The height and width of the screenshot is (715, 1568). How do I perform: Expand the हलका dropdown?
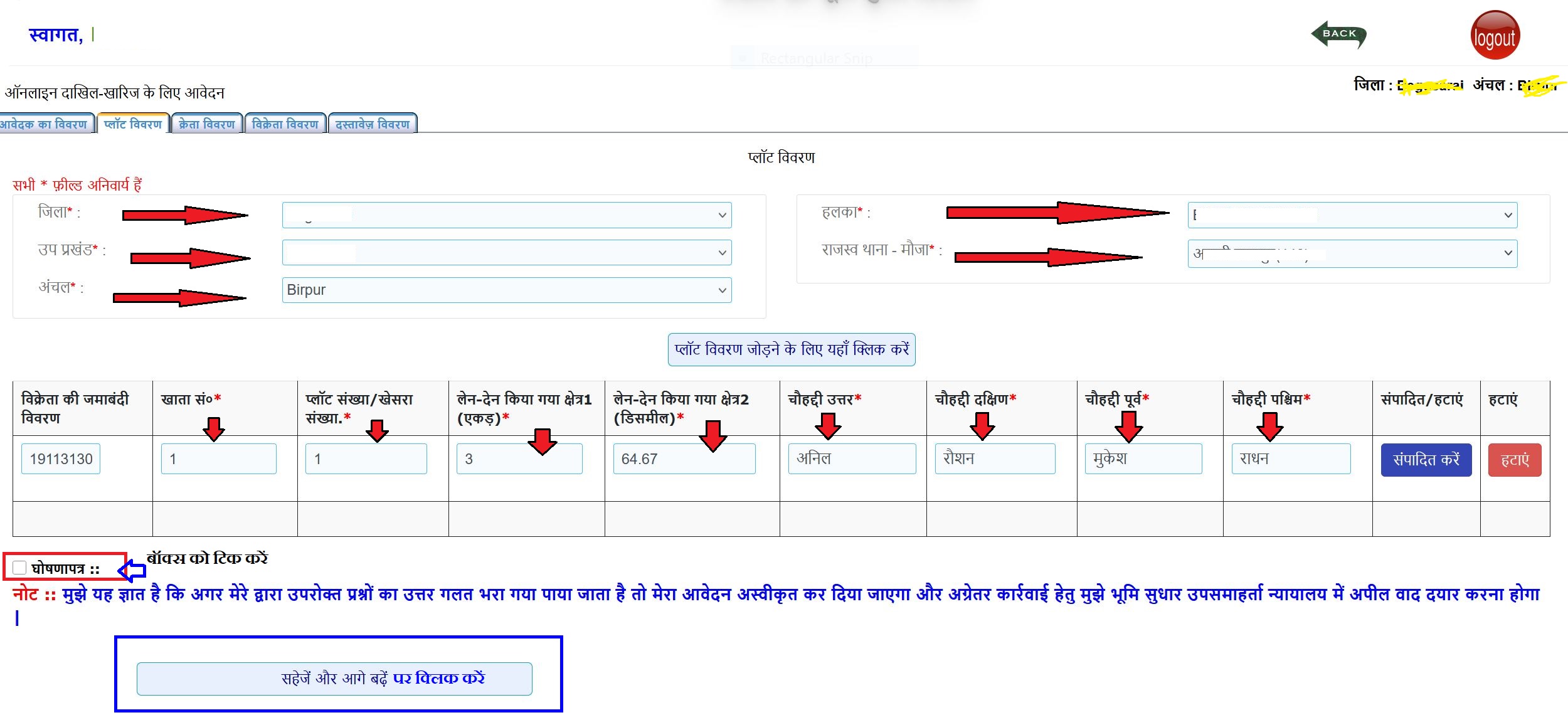[x=1352, y=215]
